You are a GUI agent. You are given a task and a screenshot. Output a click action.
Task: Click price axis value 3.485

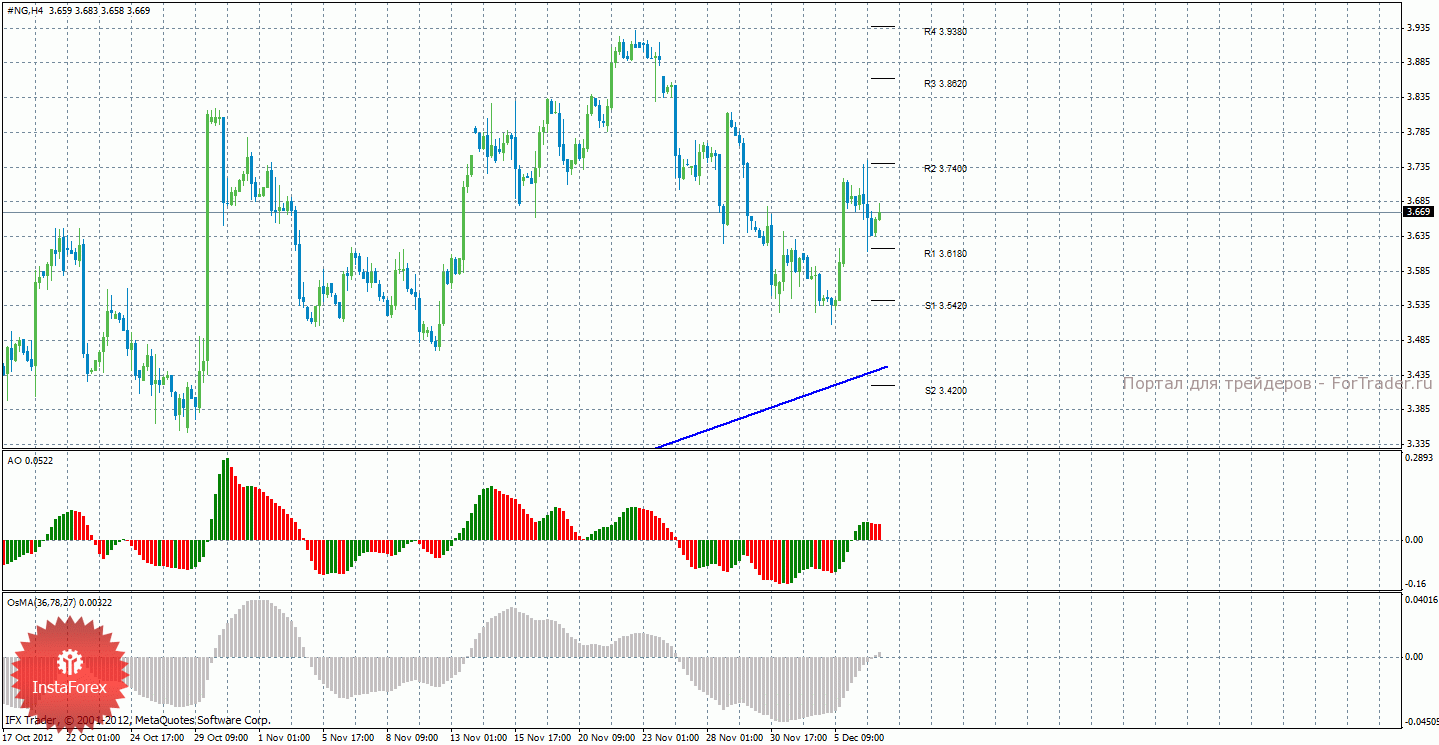pyautogui.click(x=1417, y=340)
